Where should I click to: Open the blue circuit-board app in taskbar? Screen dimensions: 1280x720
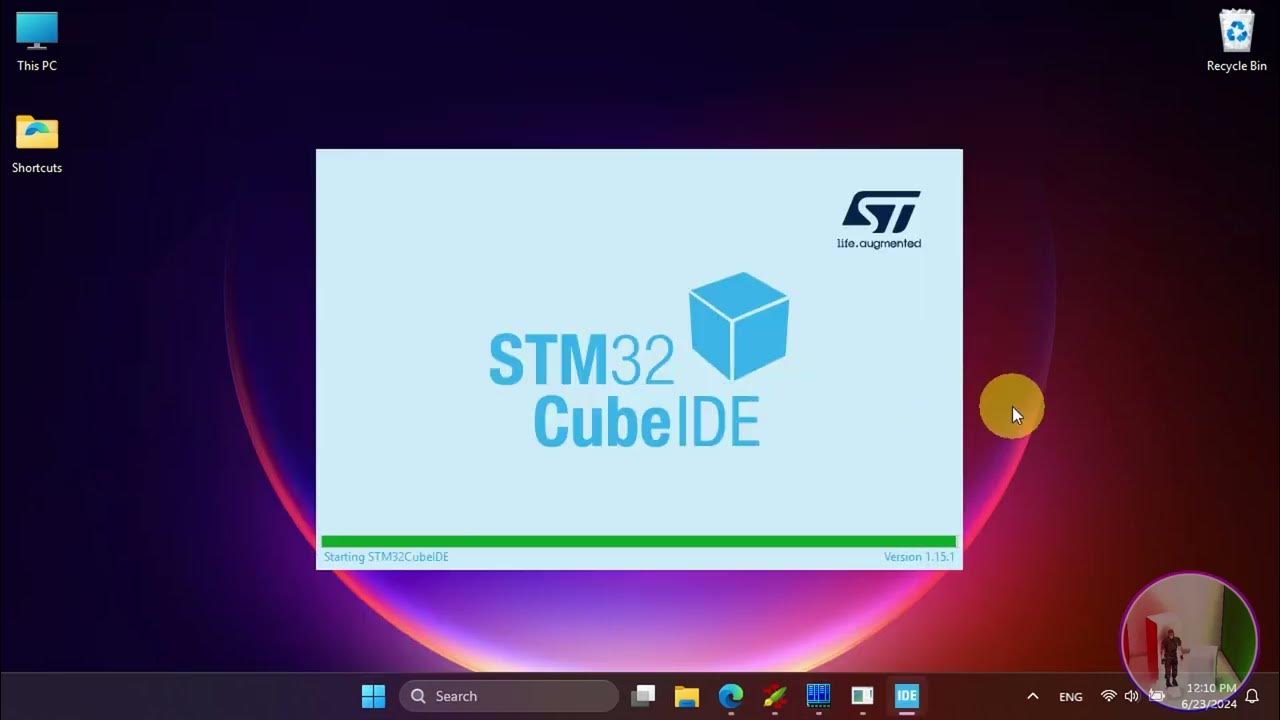818,696
